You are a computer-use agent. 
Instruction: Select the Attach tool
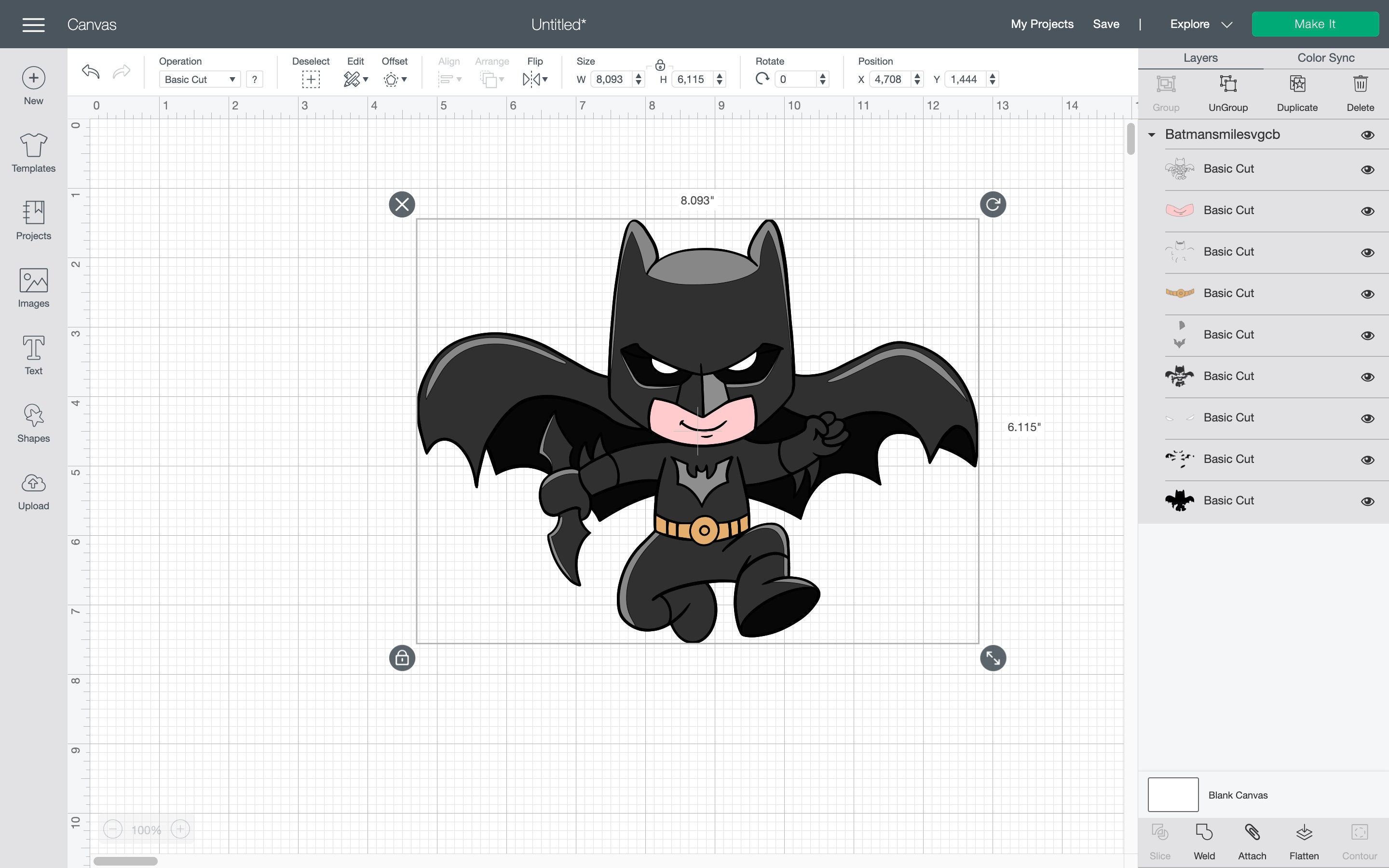pos(1253,839)
